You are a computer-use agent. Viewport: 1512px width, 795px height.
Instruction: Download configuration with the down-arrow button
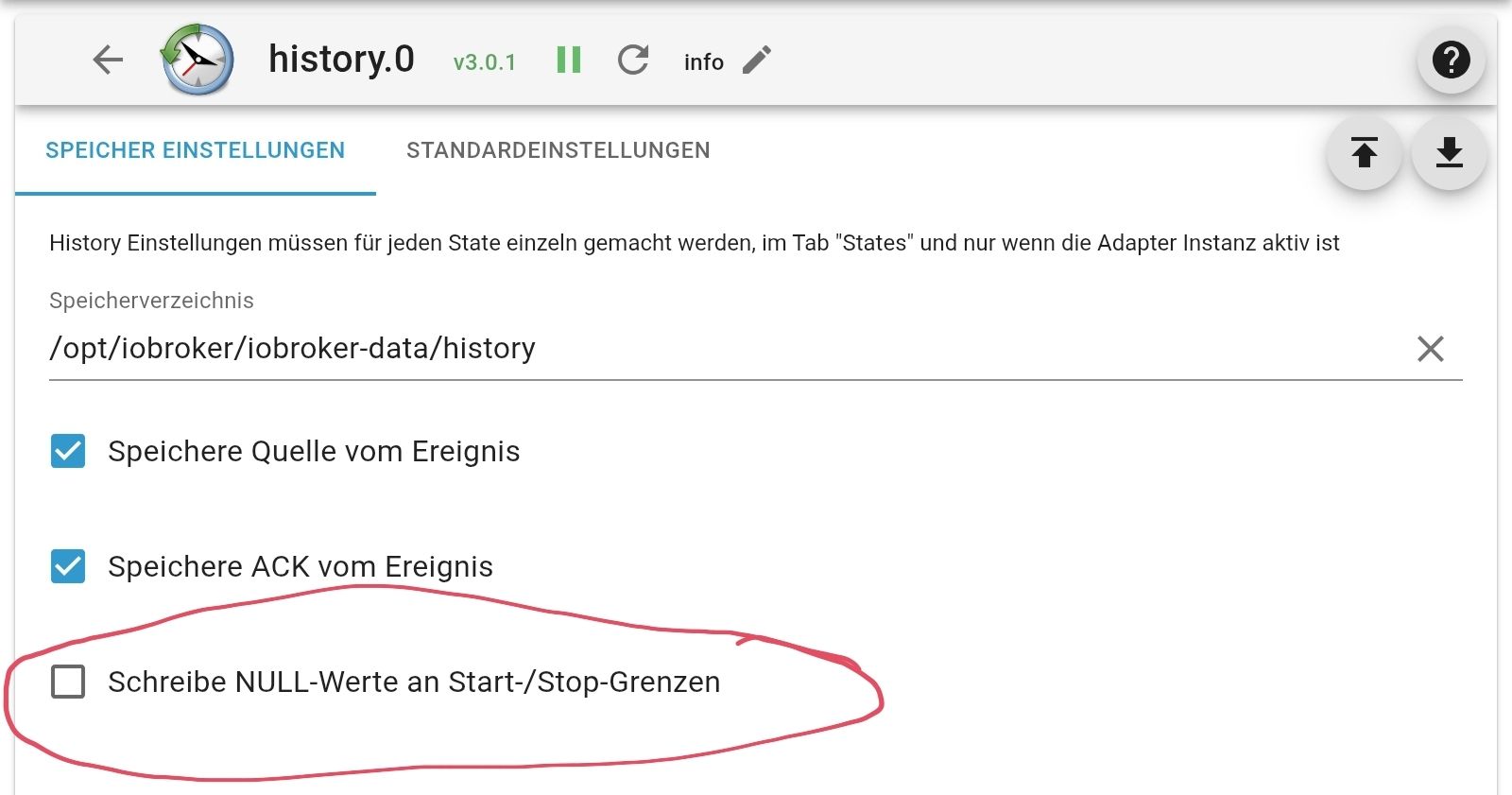(x=1449, y=153)
